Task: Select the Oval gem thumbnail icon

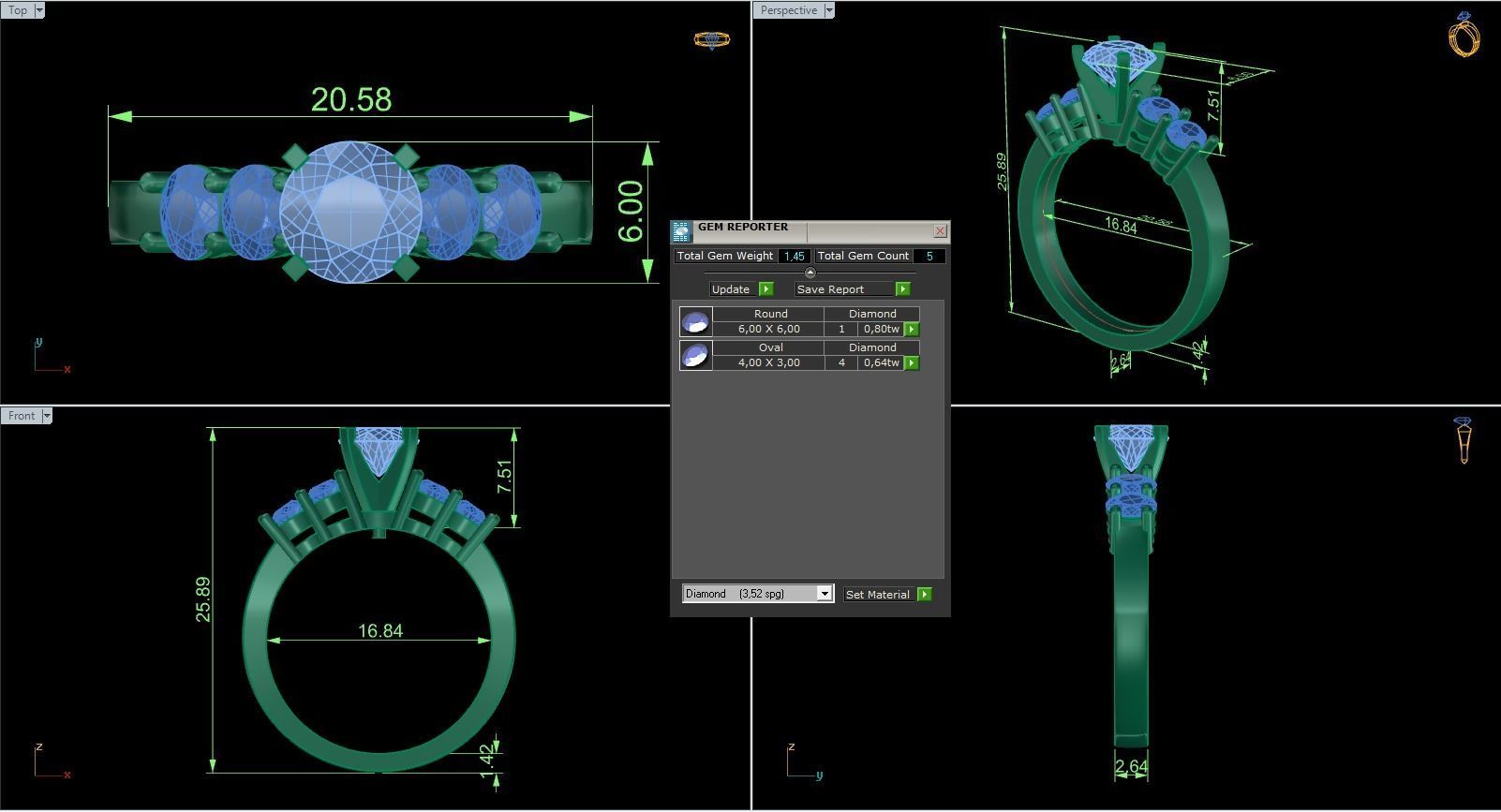Action: click(695, 356)
